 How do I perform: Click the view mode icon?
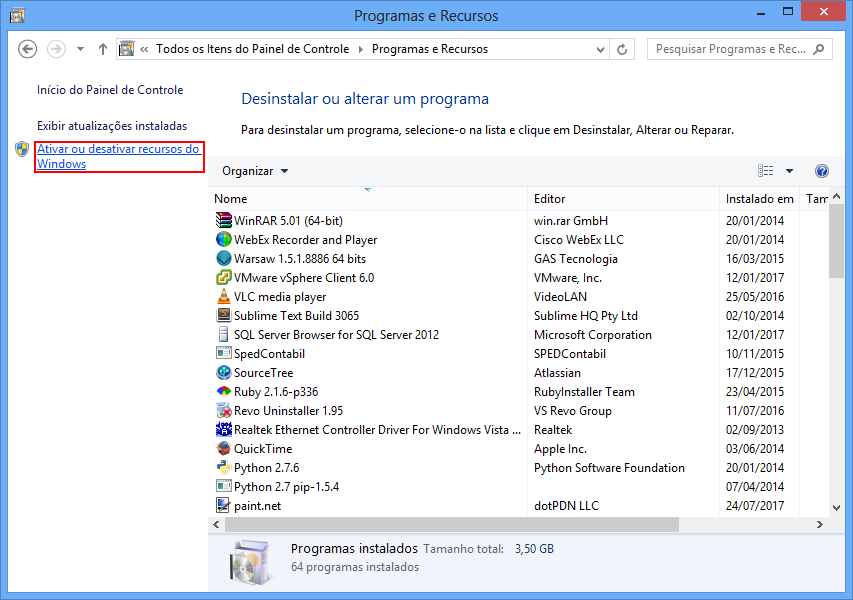pos(765,171)
